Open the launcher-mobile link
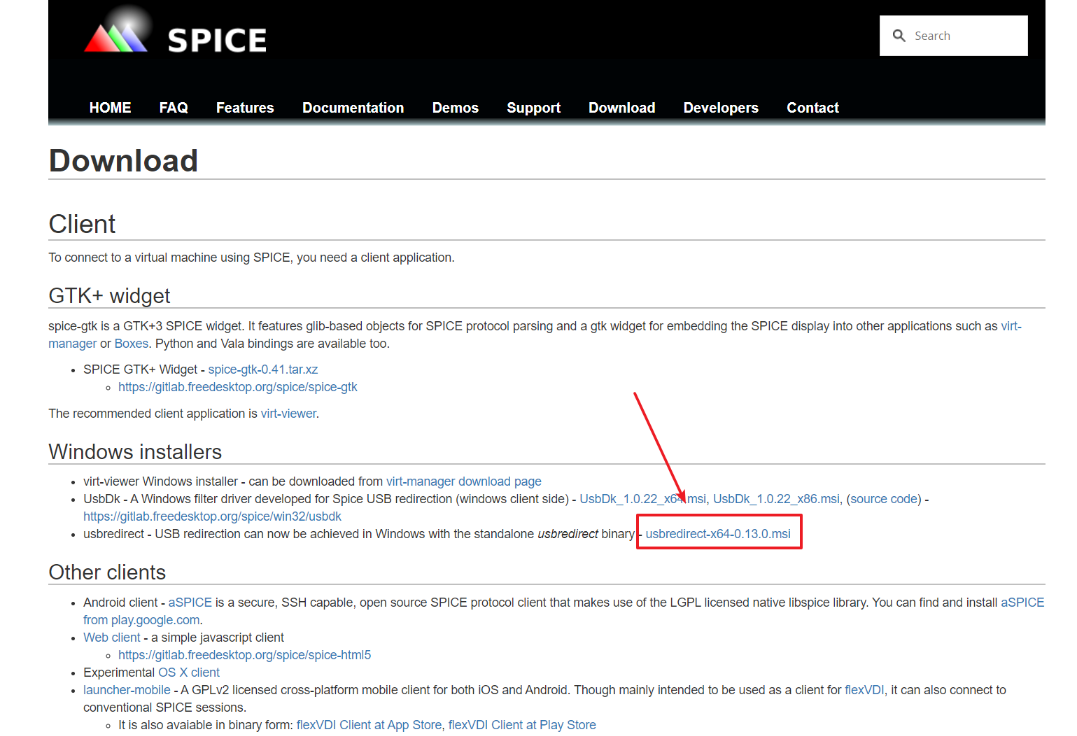 coord(127,690)
